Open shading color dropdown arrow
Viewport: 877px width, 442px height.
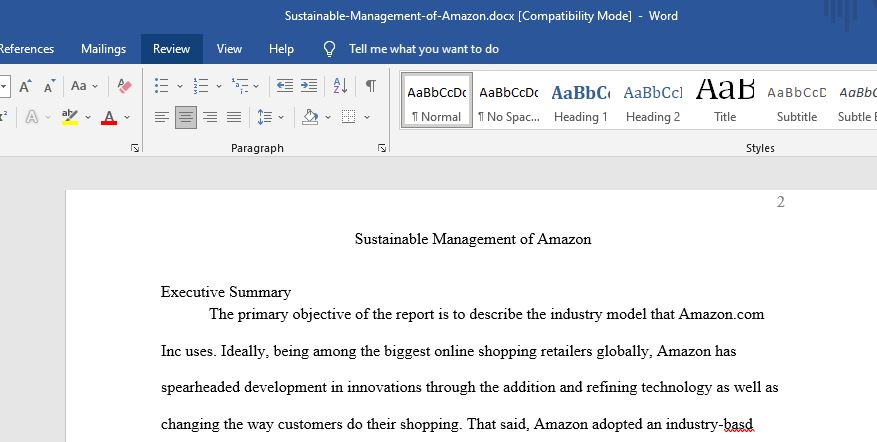[x=328, y=117]
